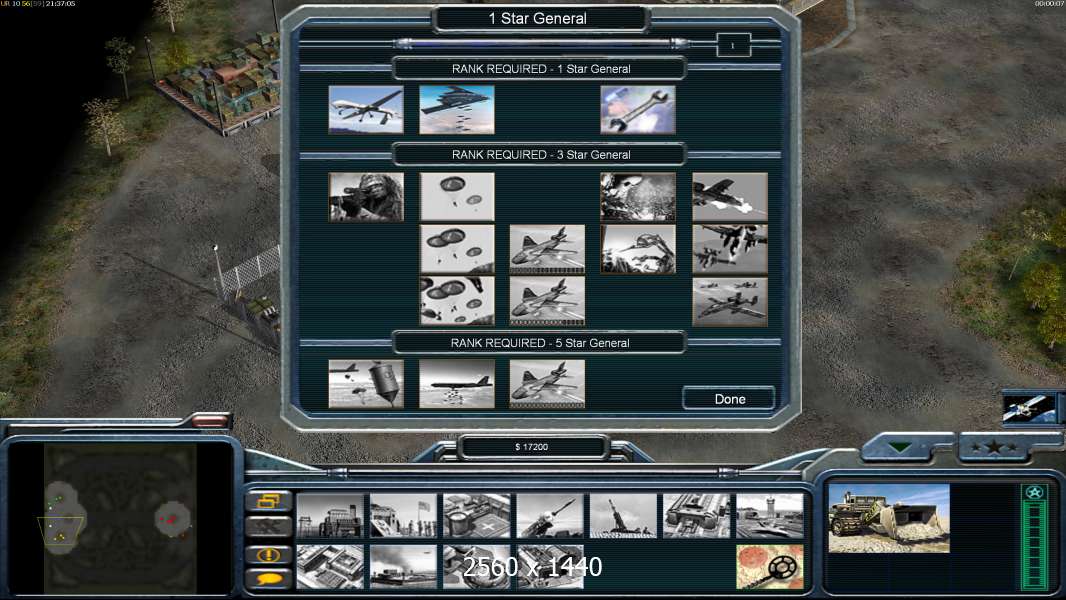Click RANK REQUIRED - 5 Star General header
Viewport: 1066px width, 600px height.
pyautogui.click(x=540, y=342)
